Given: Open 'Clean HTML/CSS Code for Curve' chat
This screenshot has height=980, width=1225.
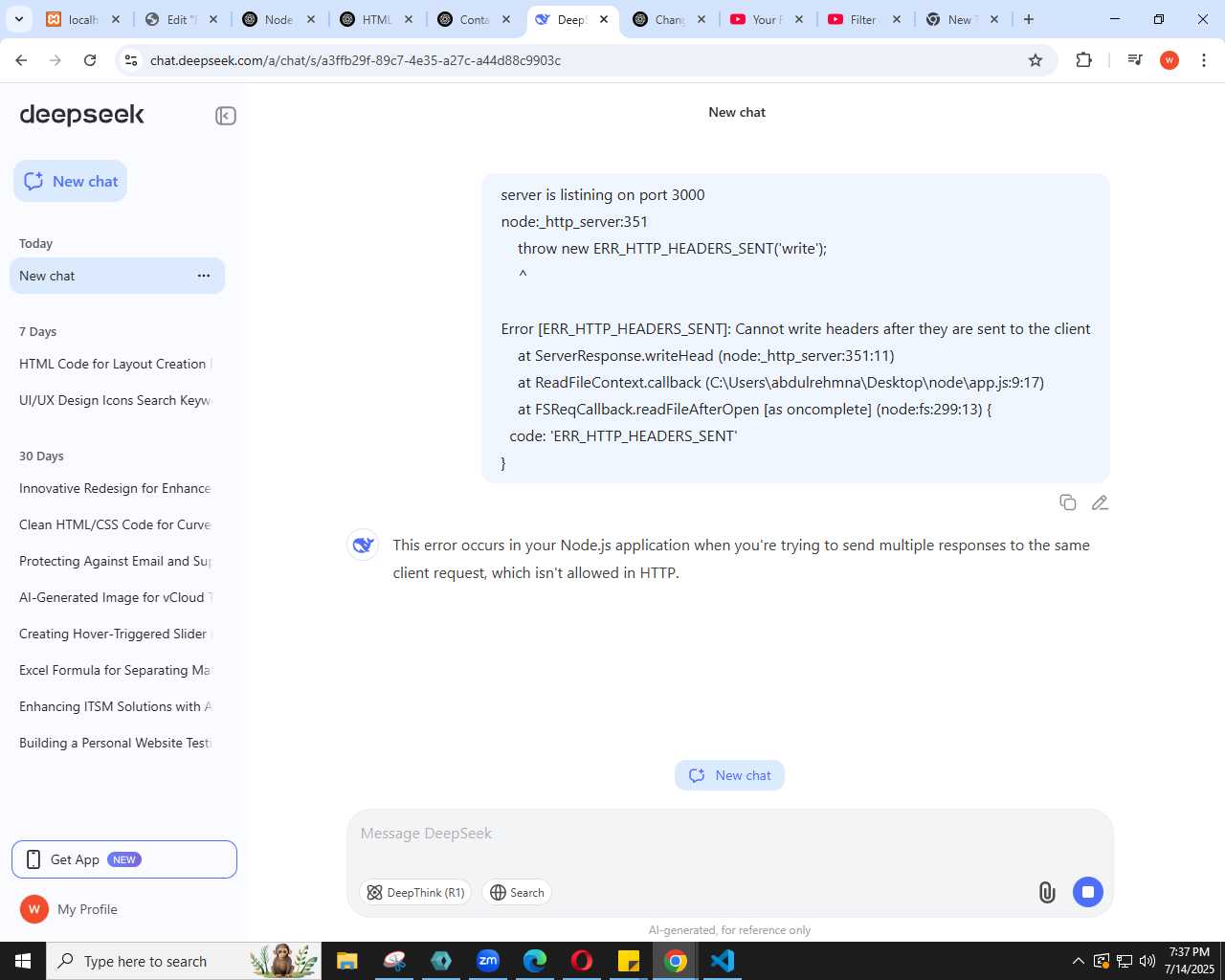Looking at the screenshot, I should point(116,524).
